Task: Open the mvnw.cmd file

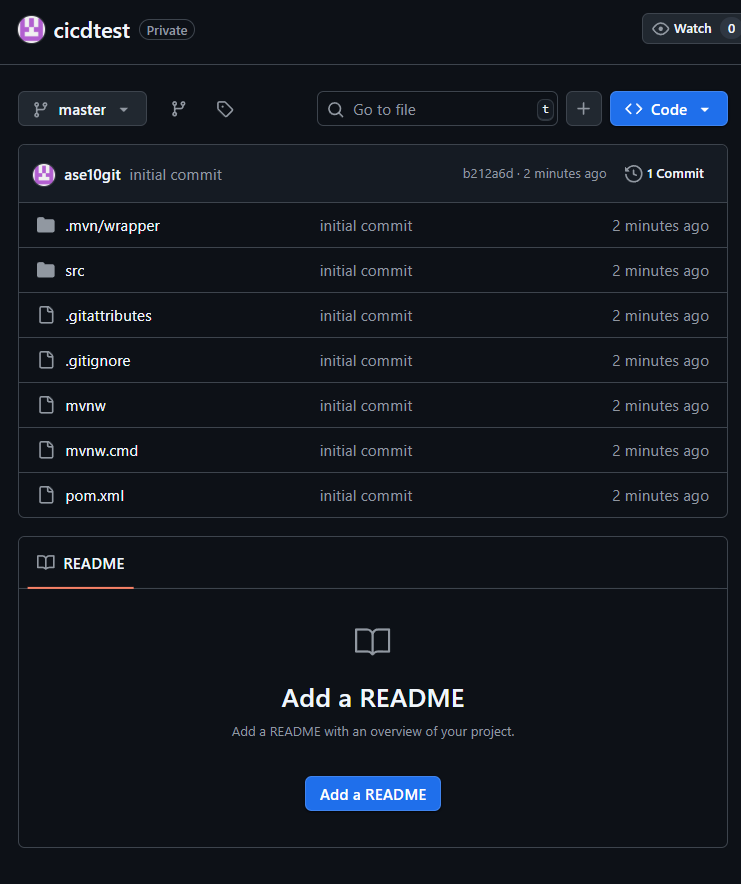Action: [x=102, y=451]
